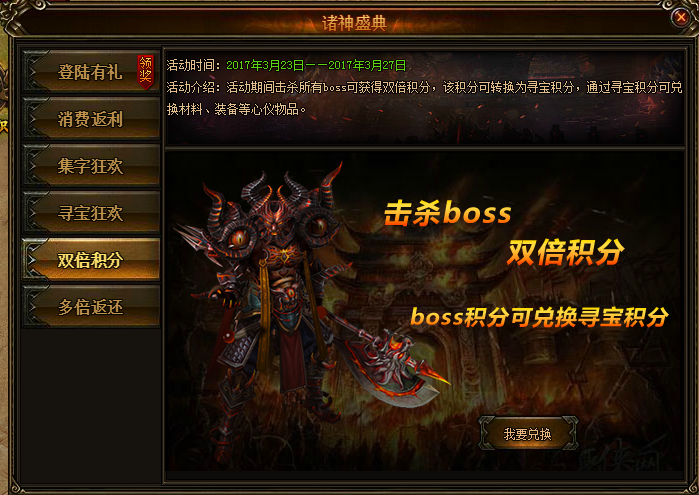Open the 登陆有礼 sidebar tab
The image size is (699, 495).
click(91, 71)
